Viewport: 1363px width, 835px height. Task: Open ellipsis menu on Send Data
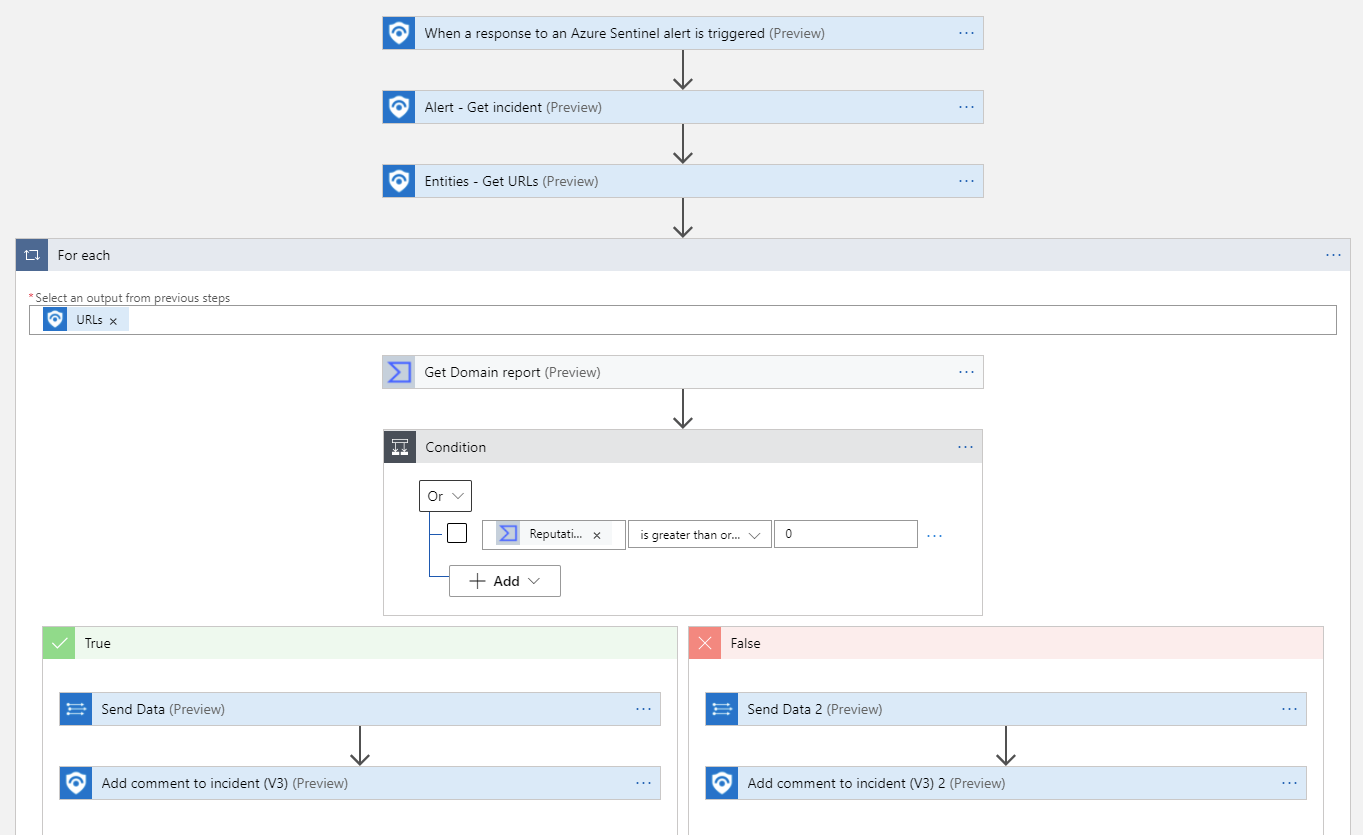click(x=643, y=709)
